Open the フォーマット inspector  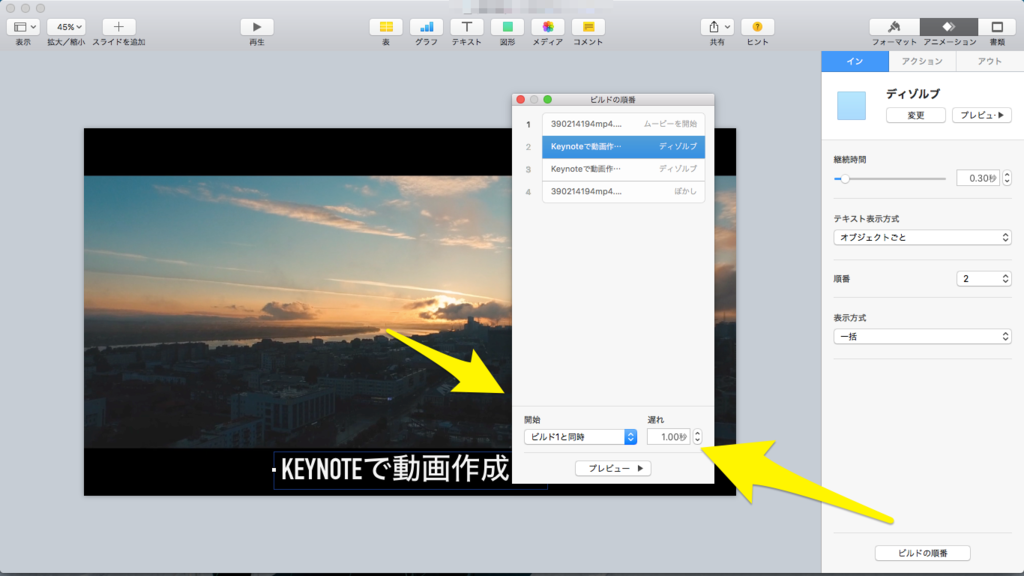pos(894,27)
